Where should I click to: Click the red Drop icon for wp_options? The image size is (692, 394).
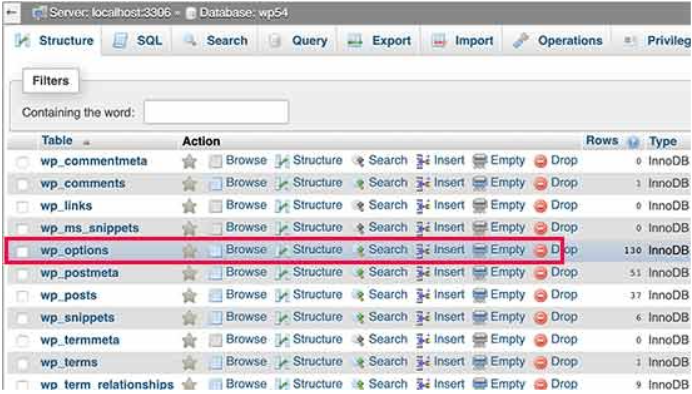click(540, 251)
